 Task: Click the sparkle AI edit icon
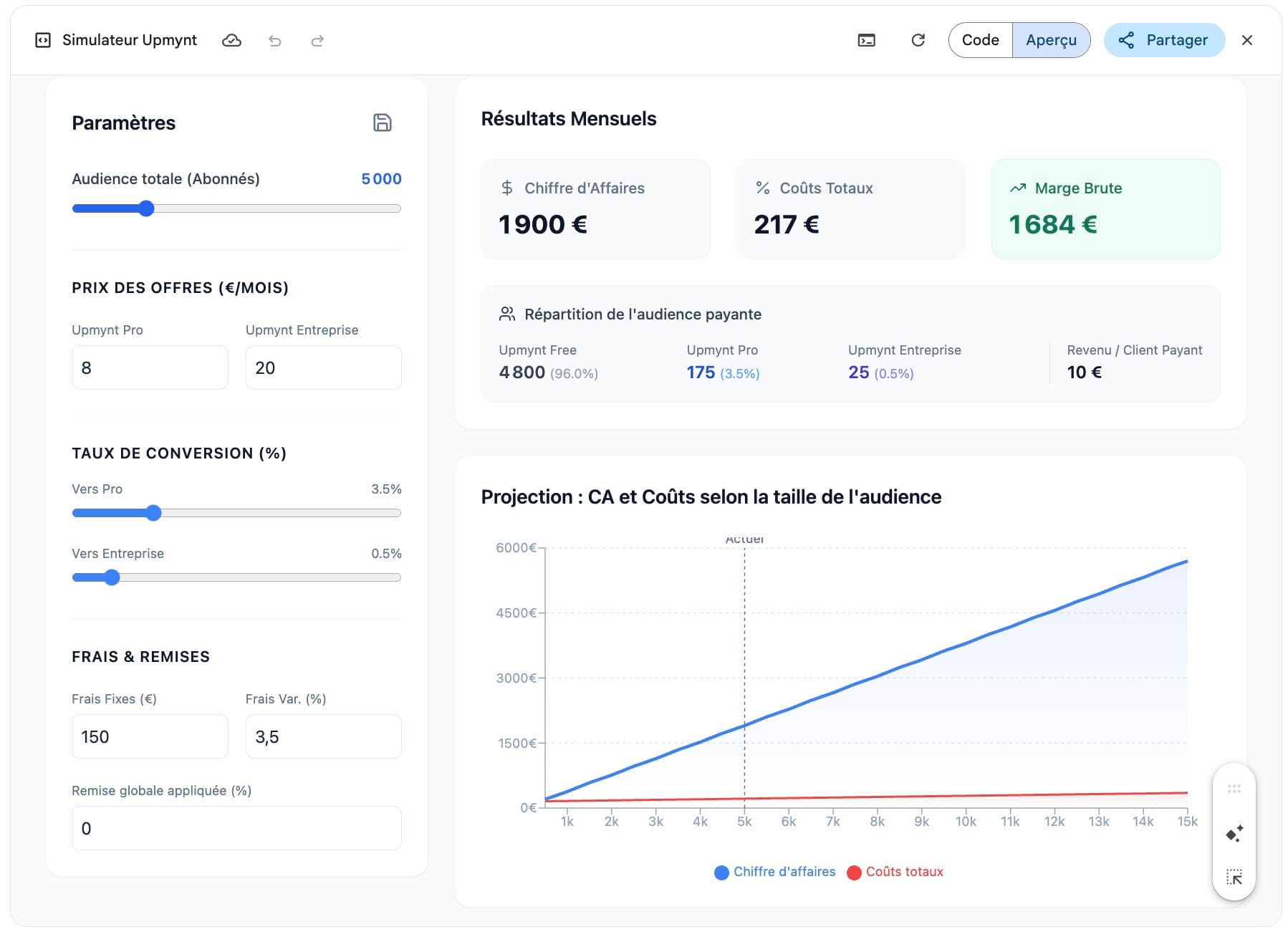tap(1234, 834)
